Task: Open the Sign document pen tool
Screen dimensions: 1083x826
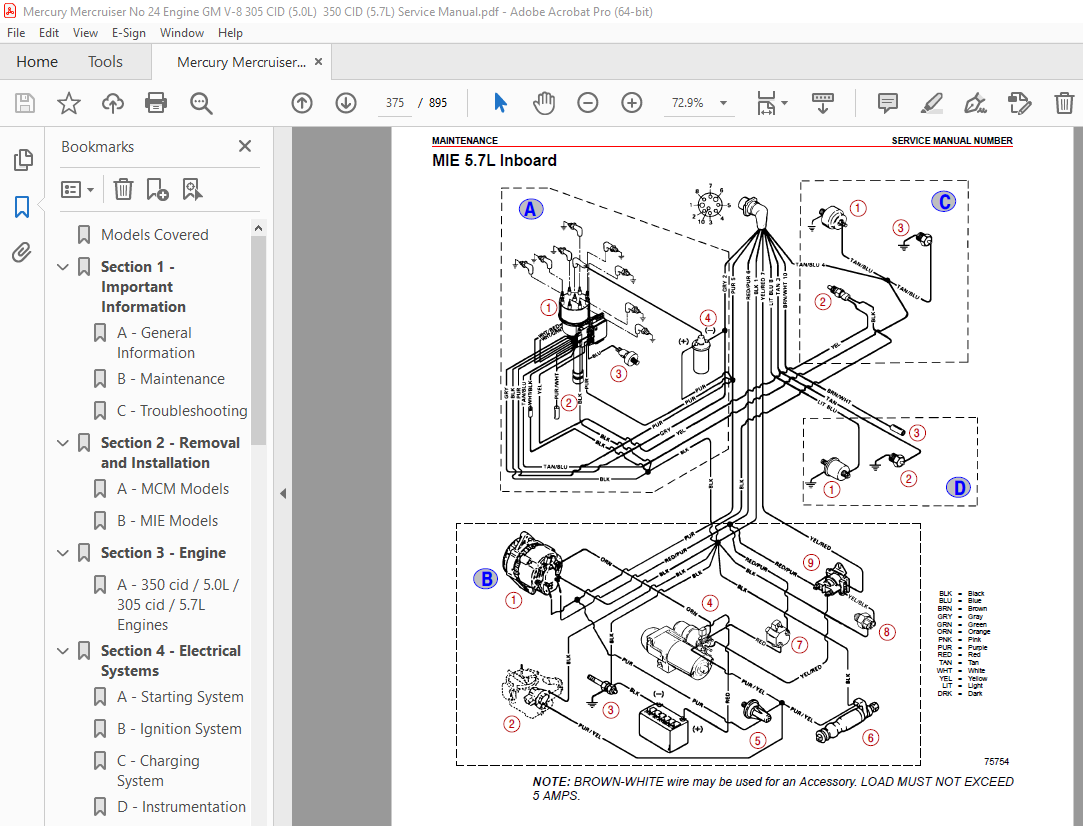Action: point(975,104)
